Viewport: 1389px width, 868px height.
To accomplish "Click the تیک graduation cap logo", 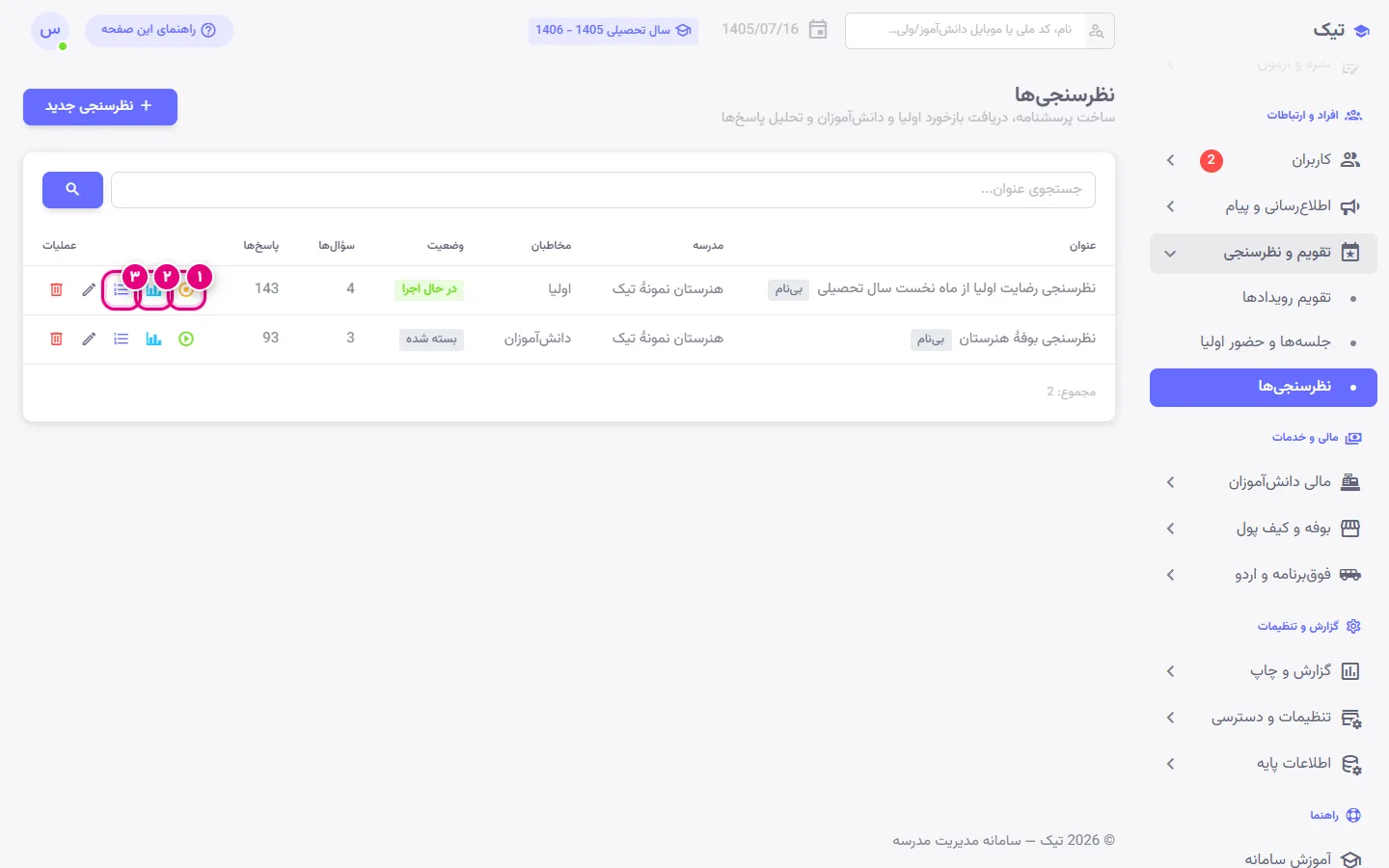I will point(1361,31).
